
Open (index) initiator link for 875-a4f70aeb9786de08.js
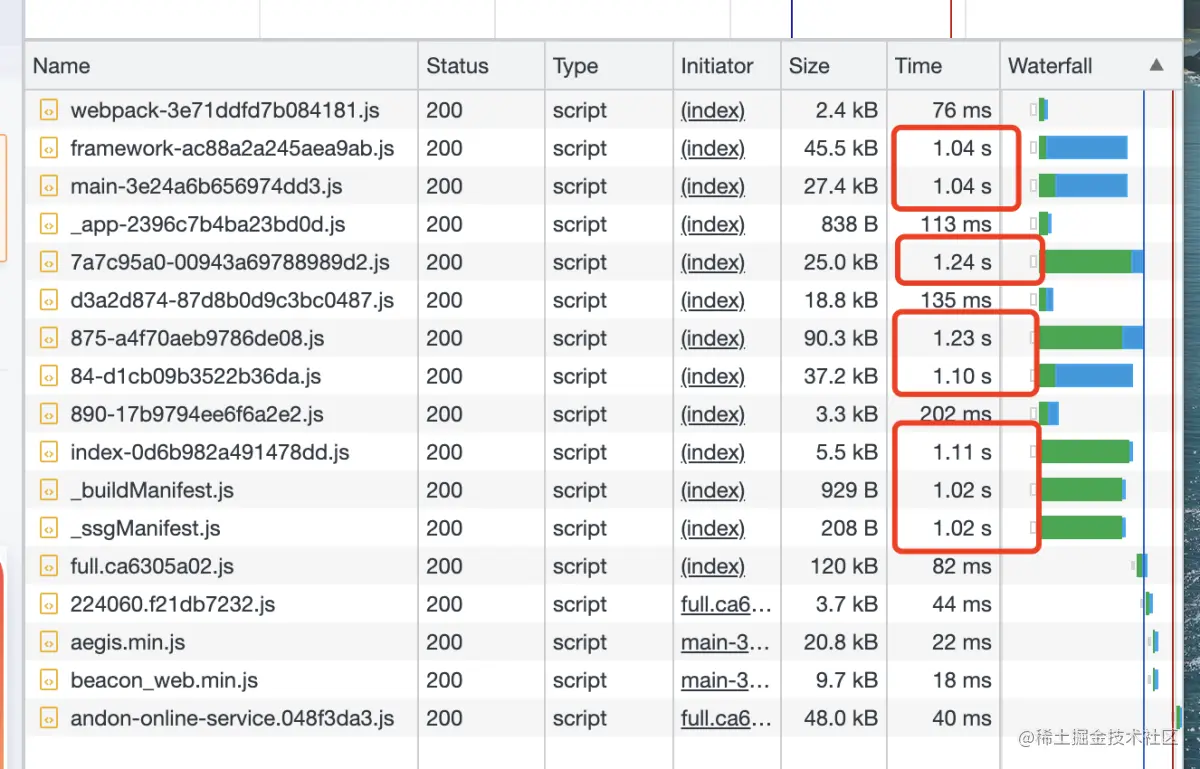point(713,338)
